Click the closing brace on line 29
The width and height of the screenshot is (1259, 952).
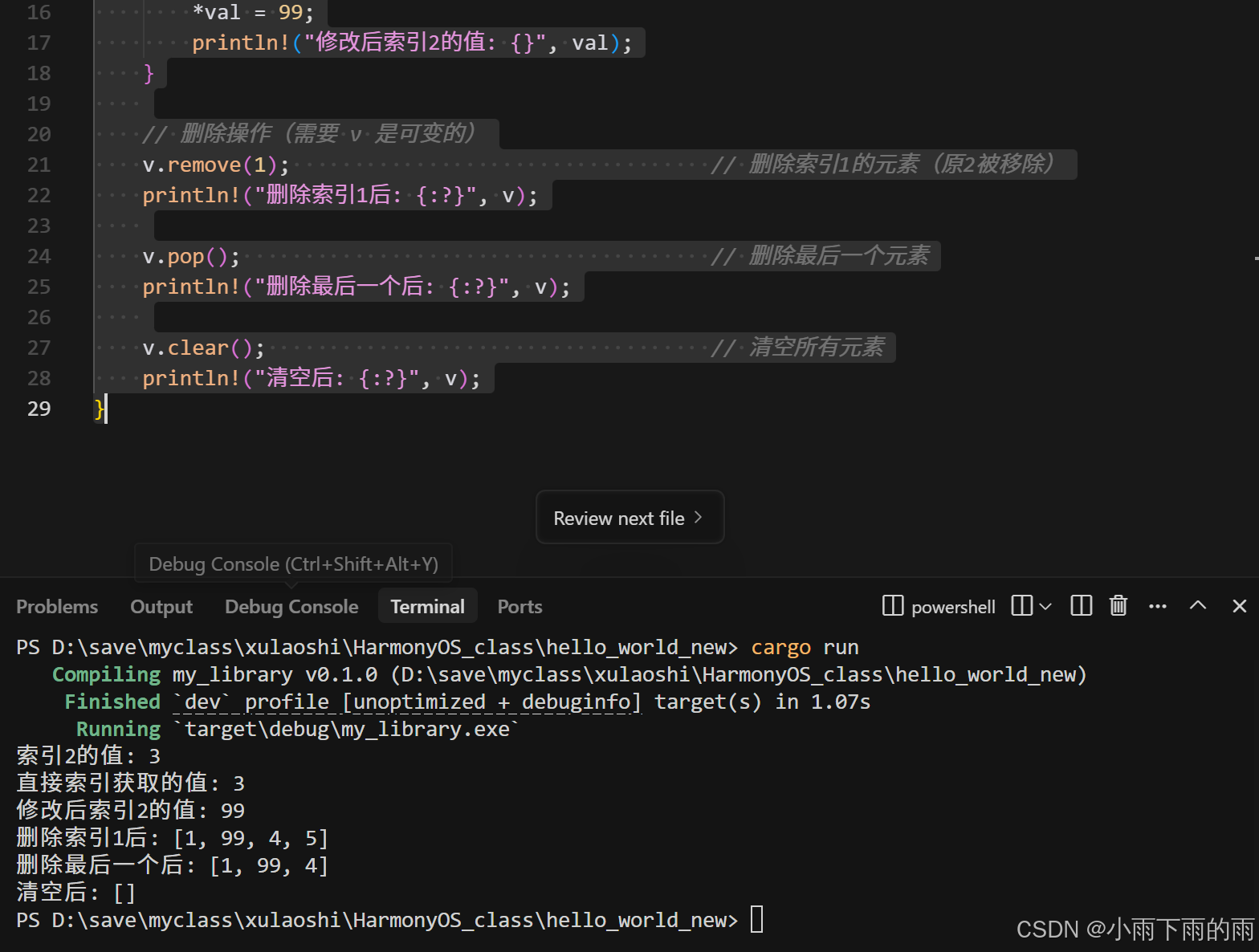point(100,409)
